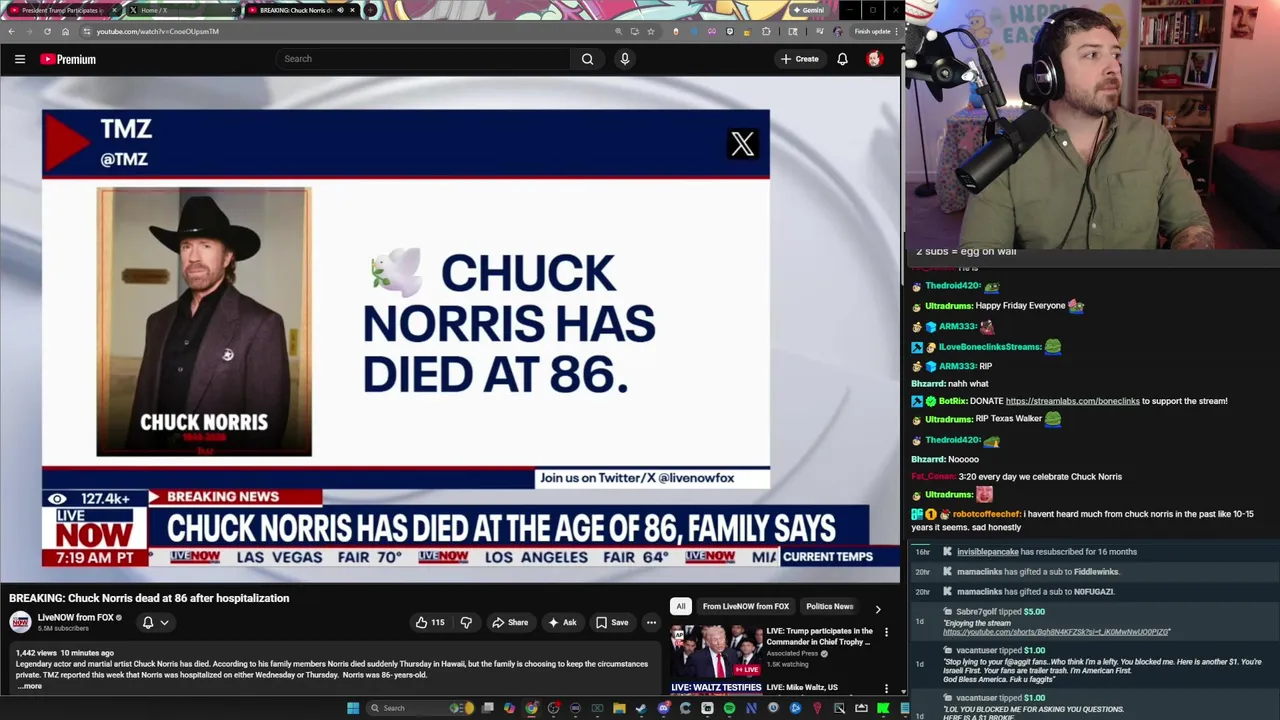
Task: Open YouTube notifications bell
Action: click(x=842, y=59)
